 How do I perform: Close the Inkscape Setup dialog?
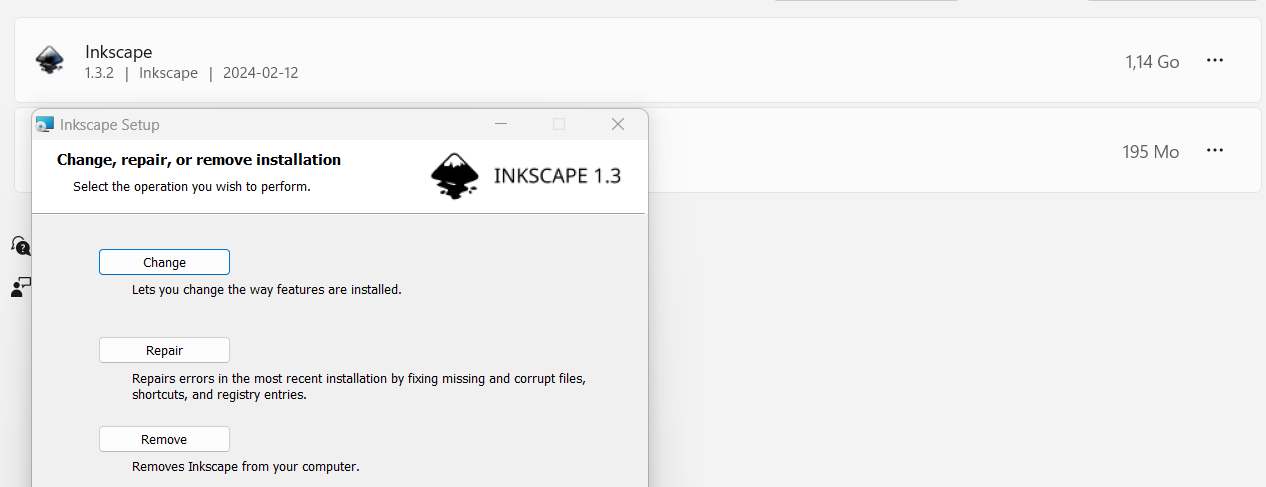coord(618,124)
